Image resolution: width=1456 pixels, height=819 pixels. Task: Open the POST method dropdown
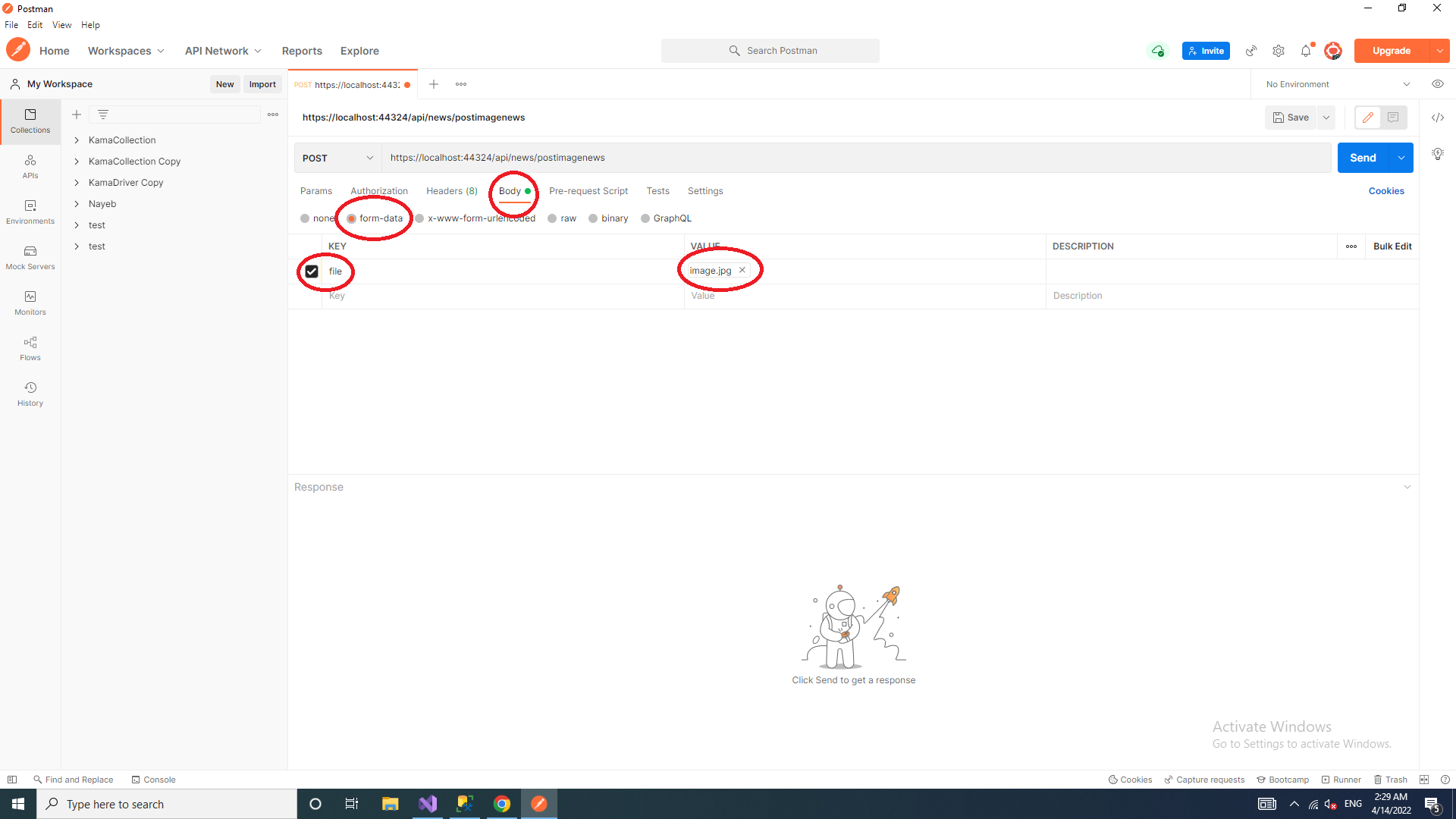338,158
